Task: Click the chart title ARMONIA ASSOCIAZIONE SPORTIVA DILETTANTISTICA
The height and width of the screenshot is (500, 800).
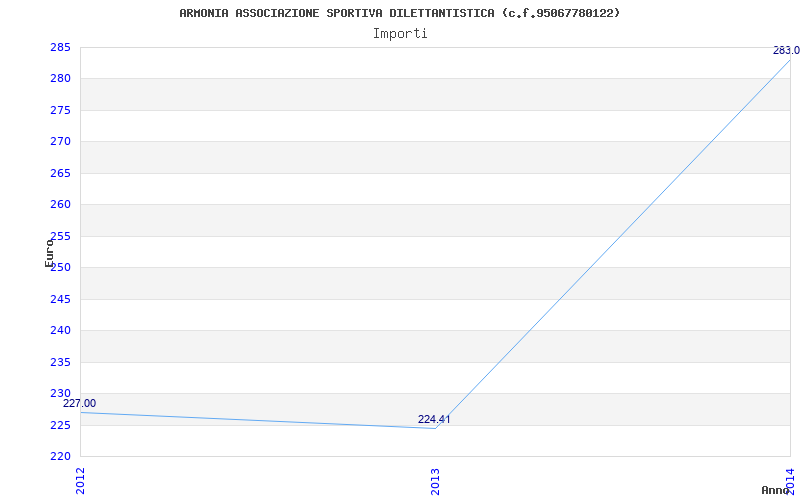Action: point(399,13)
